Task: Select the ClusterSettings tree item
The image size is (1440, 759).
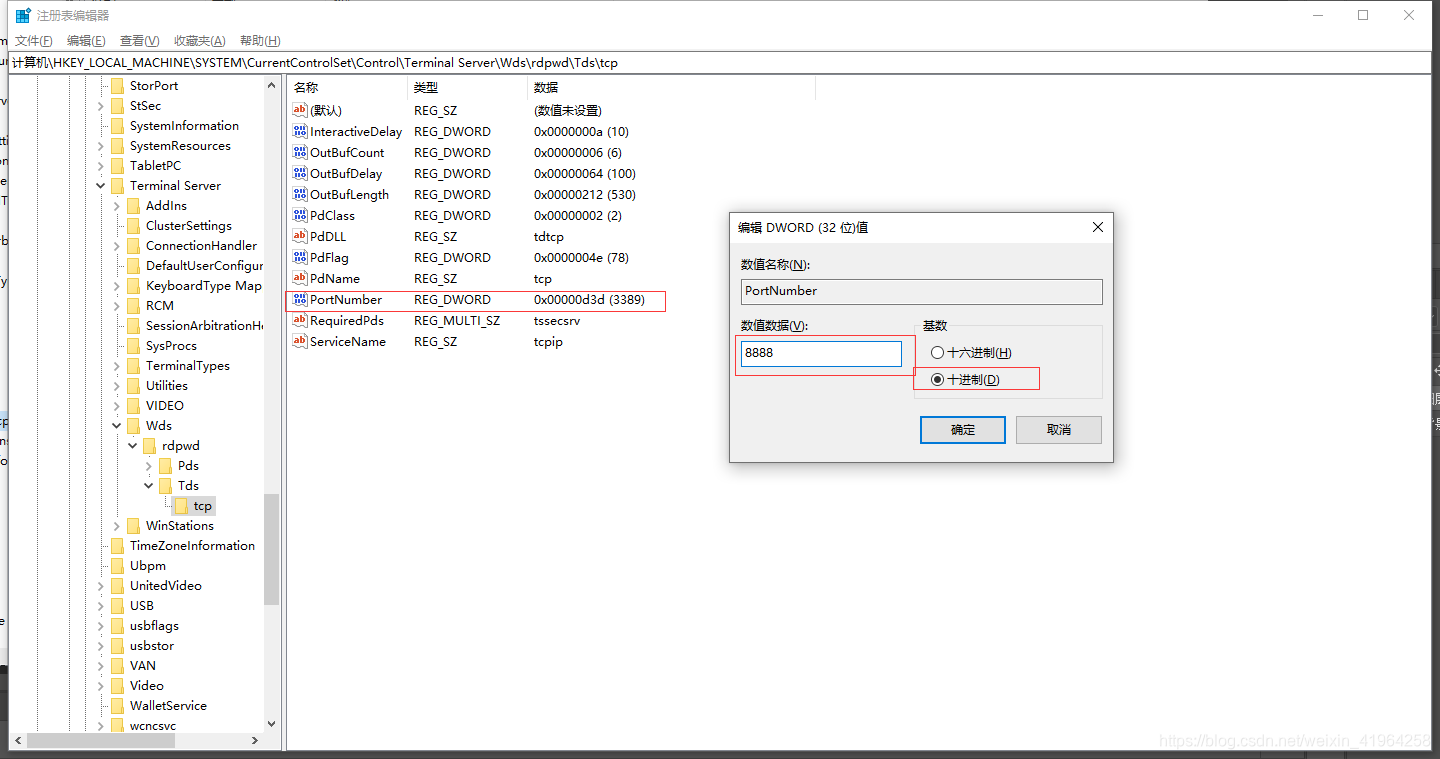Action: click(189, 225)
